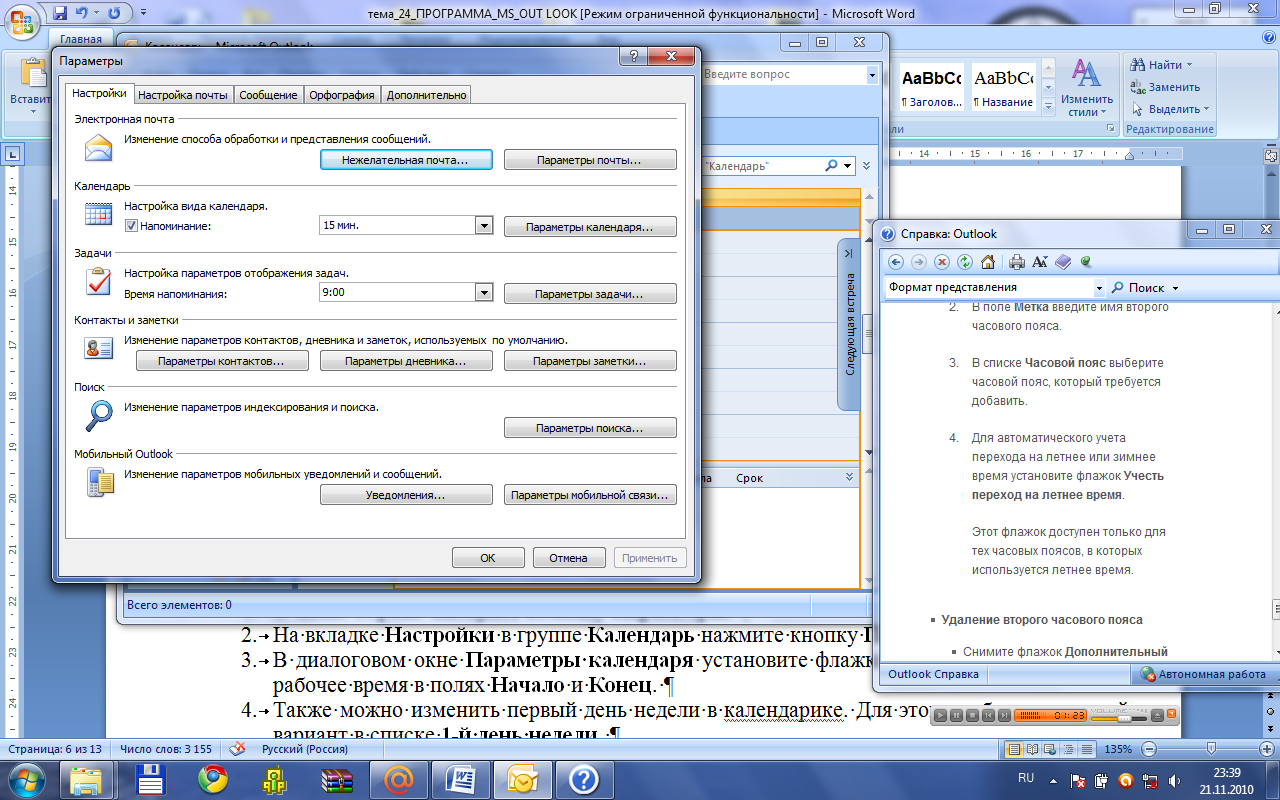The height and width of the screenshot is (800, 1280).
Task: Click Word zoom slider handle
Action: coord(1211,749)
